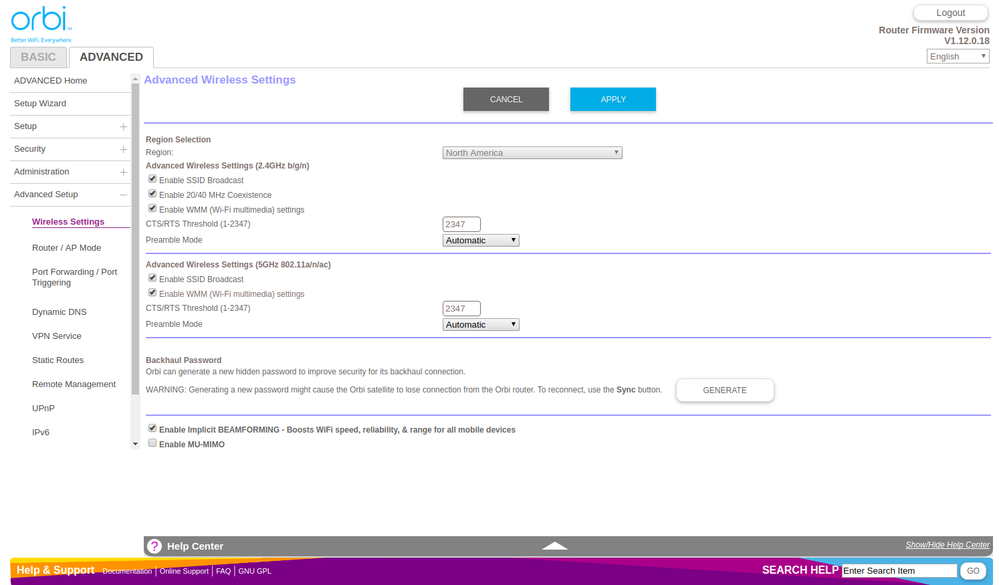Switch to the BASIC tab
The width and height of the screenshot is (999, 585).
[38, 57]
